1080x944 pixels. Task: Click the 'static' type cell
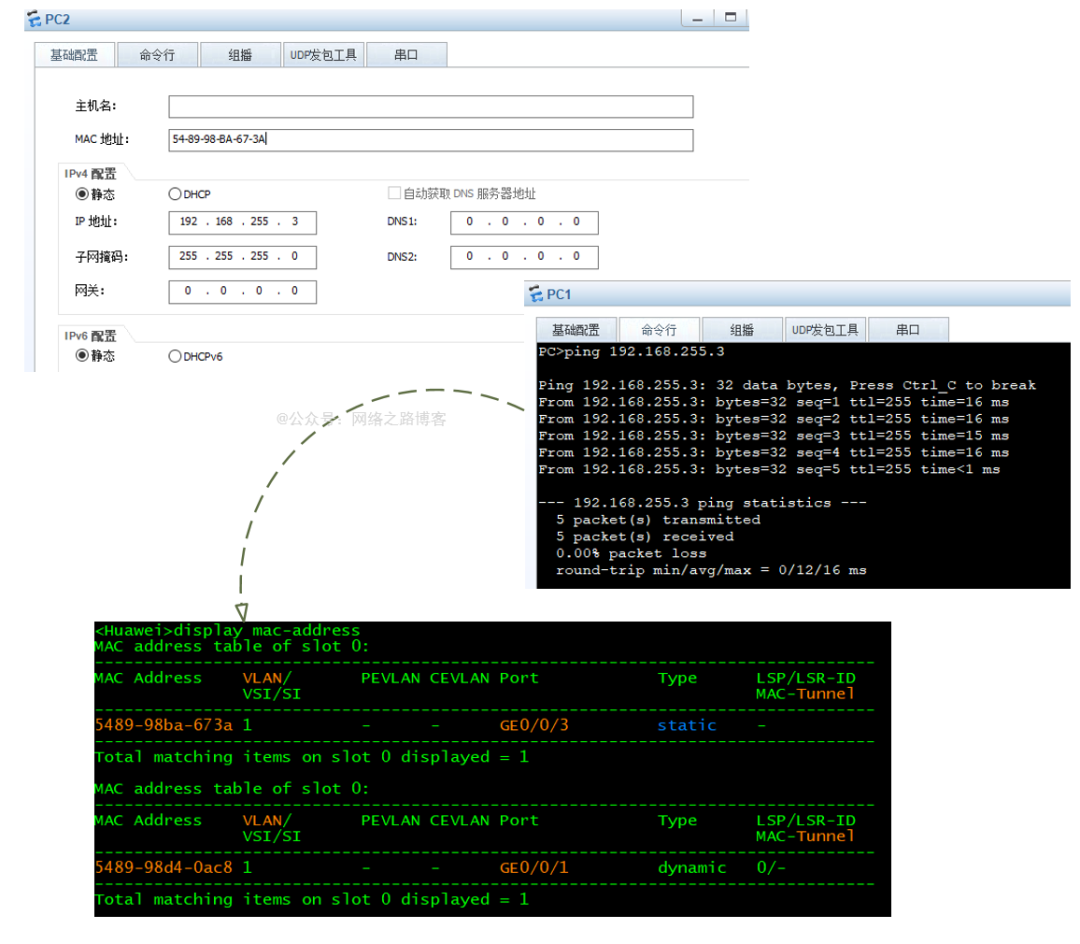tap(687, 725)
